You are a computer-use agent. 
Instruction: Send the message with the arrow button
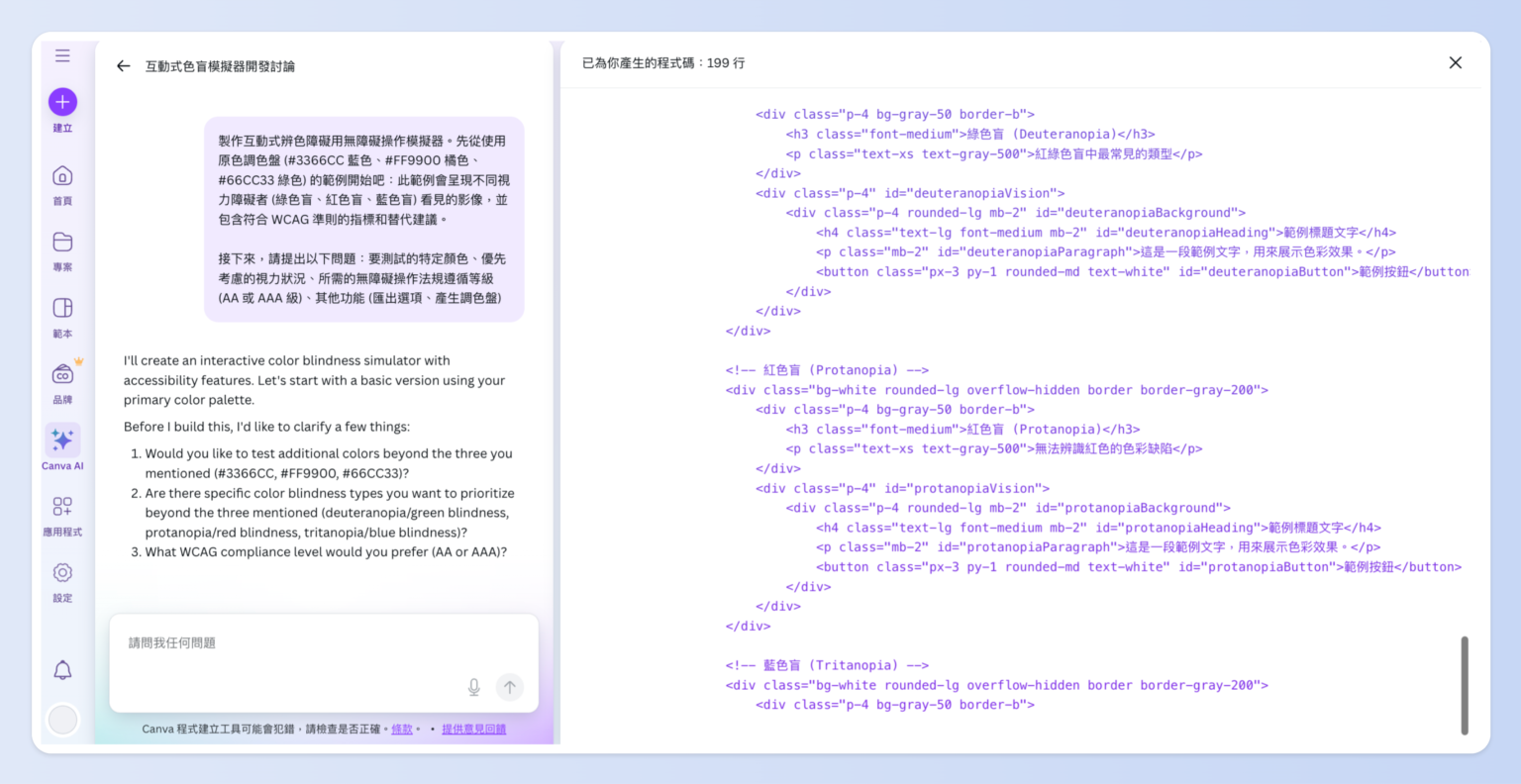pyautogui.click(x=509, y=686)
